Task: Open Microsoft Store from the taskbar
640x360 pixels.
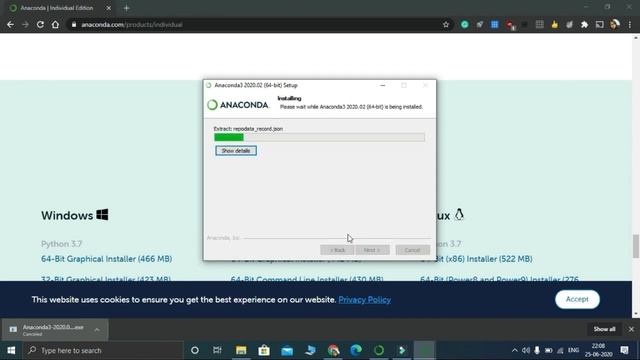Action: tap(264, 350)
